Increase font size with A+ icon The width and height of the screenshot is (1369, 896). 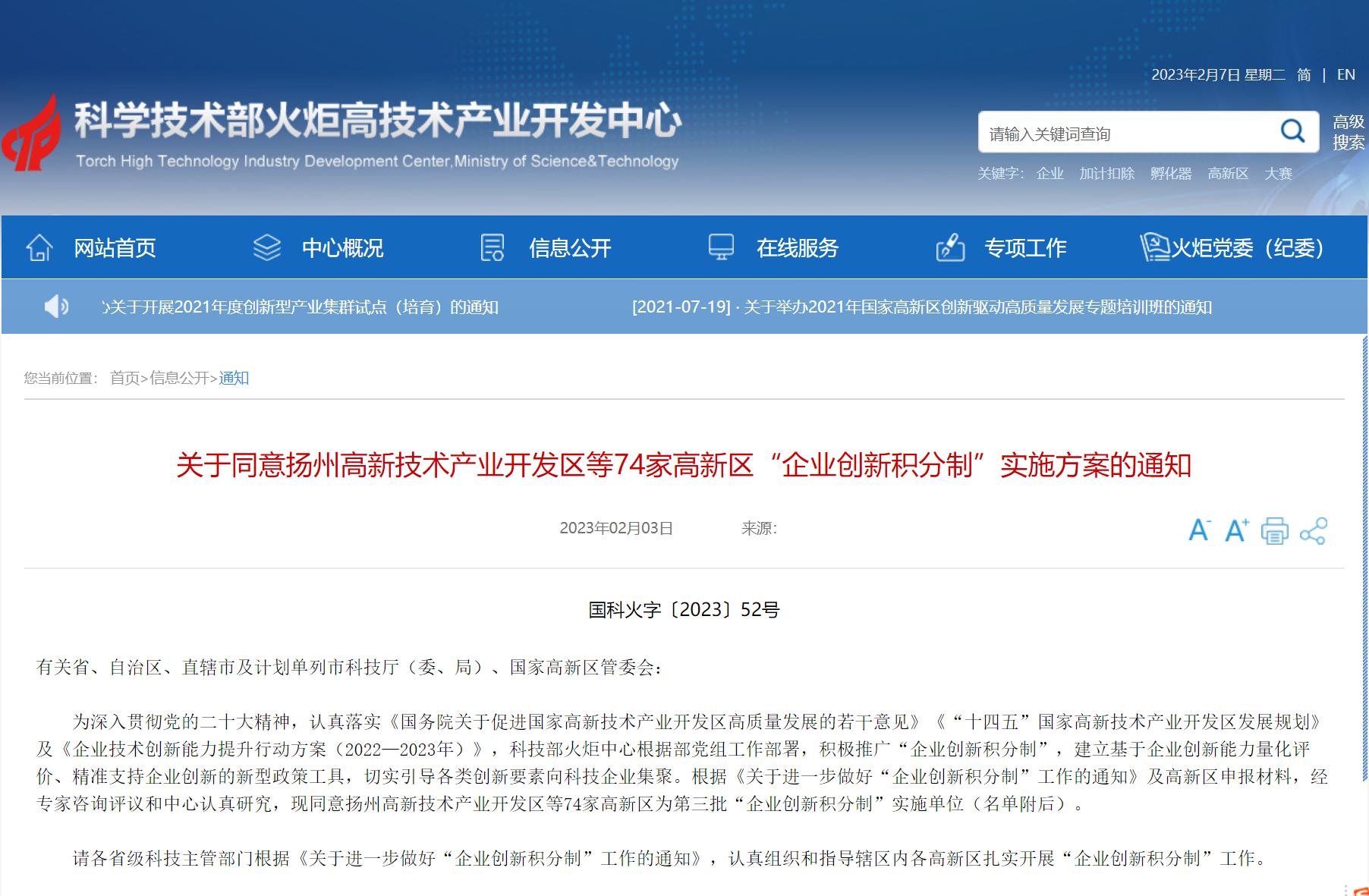click(1237, 530)
